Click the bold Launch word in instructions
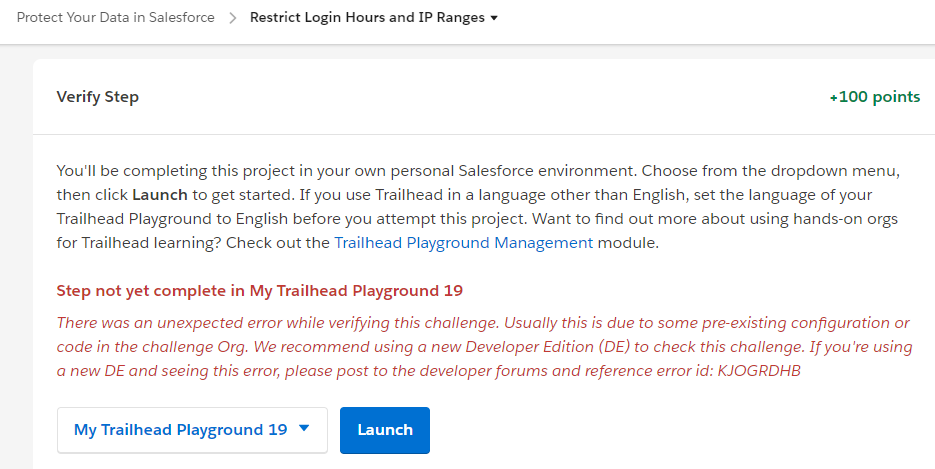The width and height of the screenshot is (935, 469). pos(161,194)
